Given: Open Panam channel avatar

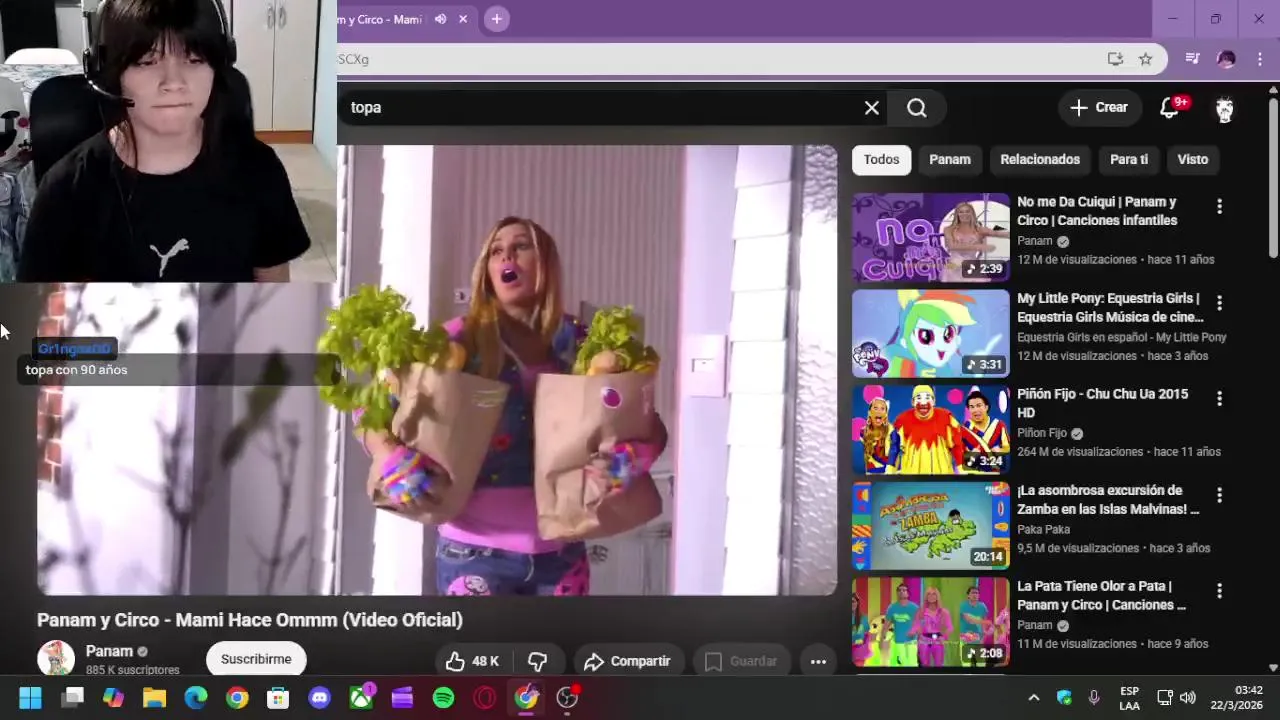Looking at the screenshot, I should click(56, 658).
